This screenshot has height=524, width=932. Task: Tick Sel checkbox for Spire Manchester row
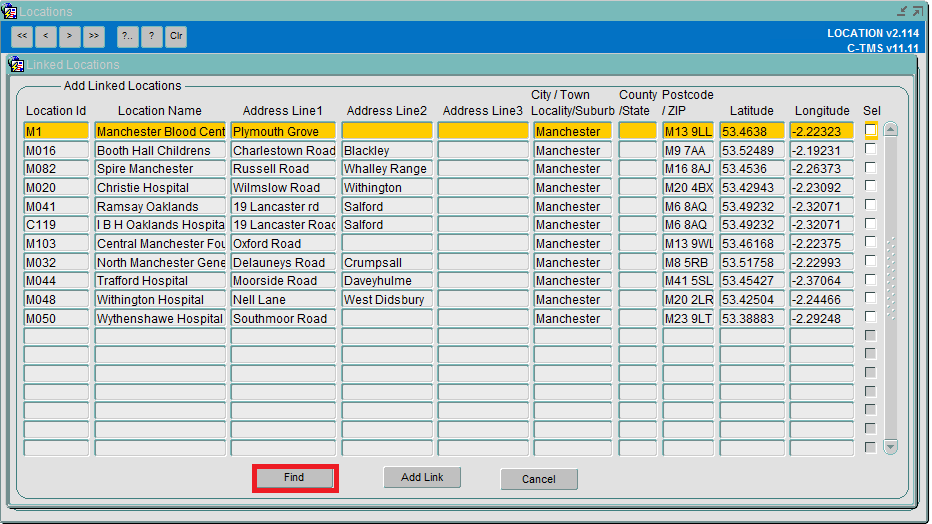(x=871, y=168)
